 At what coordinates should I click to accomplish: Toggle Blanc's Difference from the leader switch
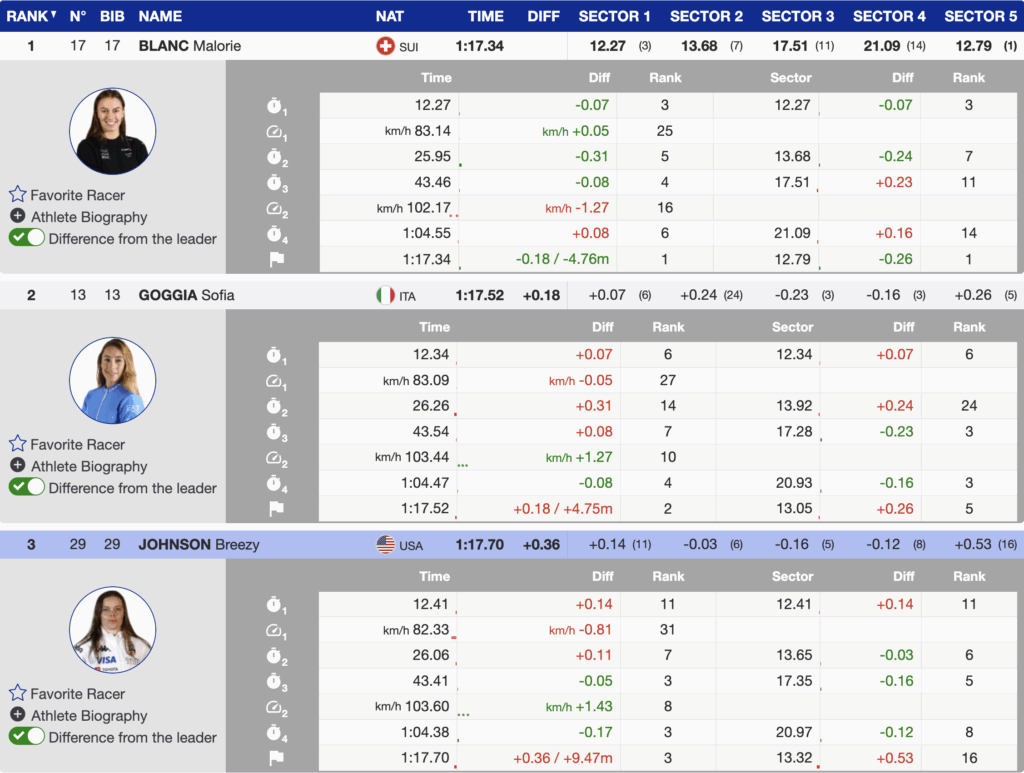click(27, 238)
